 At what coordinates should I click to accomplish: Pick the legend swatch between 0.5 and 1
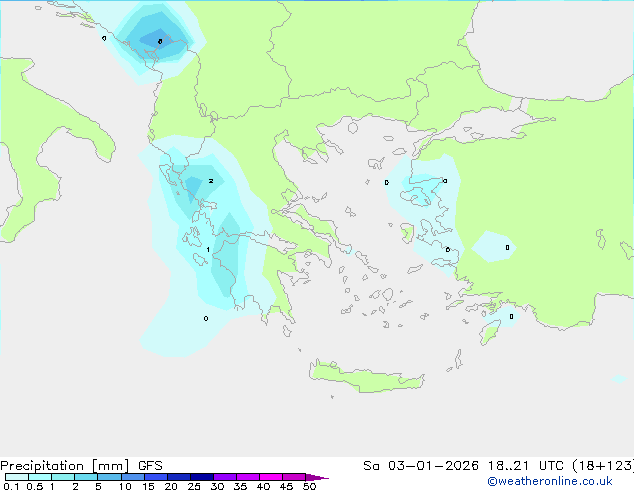[x=40, y=477]
